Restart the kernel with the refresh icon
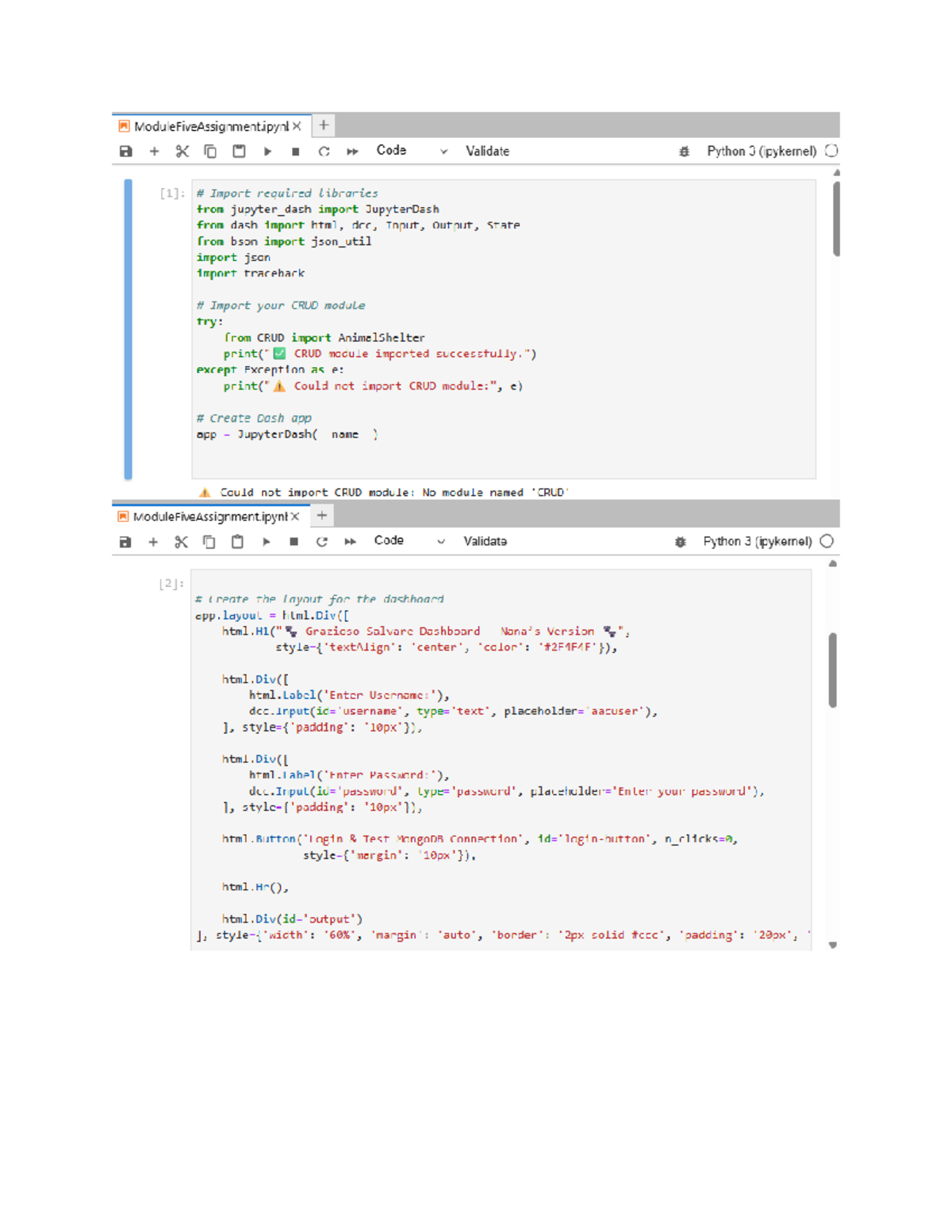952x1232 pixels. click(x=324, y=151)
